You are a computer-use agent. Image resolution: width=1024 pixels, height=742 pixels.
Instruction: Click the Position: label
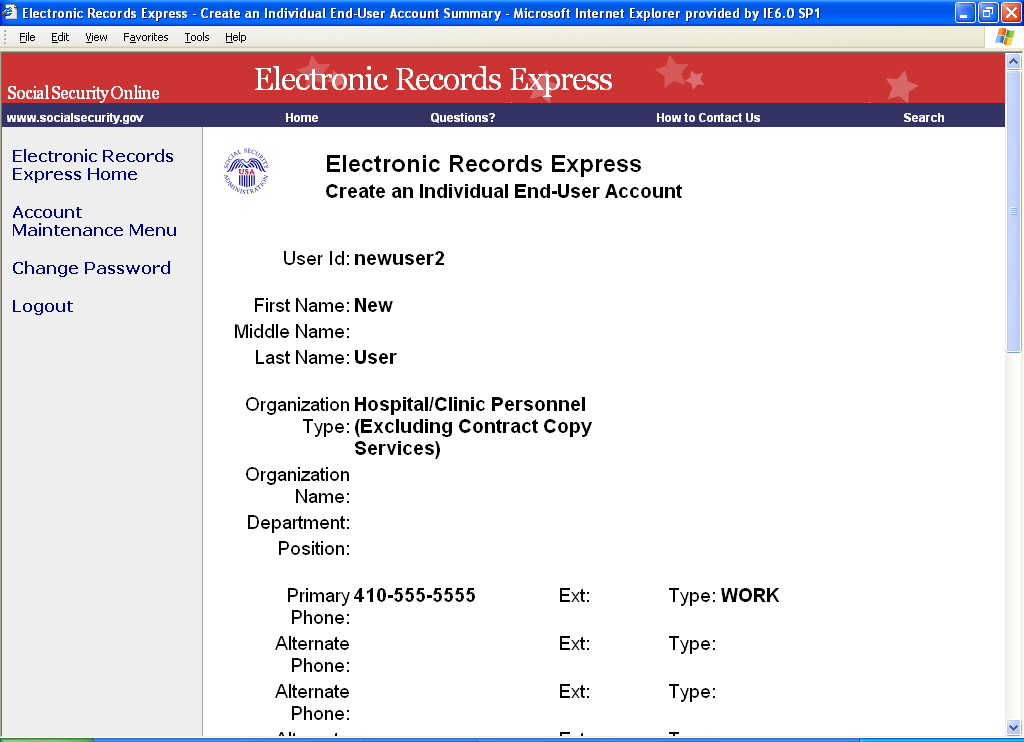pyautogui.click(x=313, y=549)
